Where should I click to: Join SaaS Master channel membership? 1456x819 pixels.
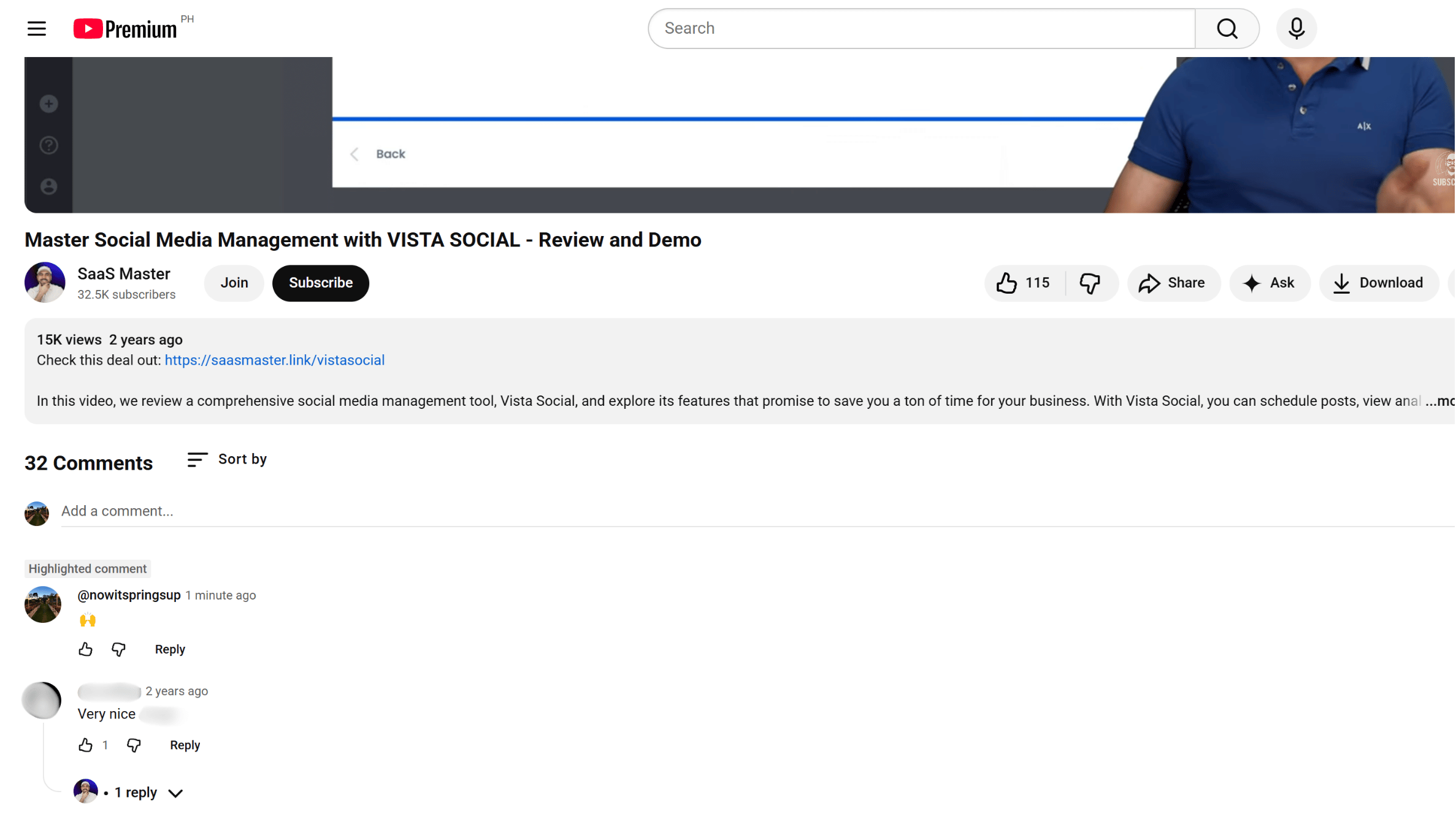234,283
